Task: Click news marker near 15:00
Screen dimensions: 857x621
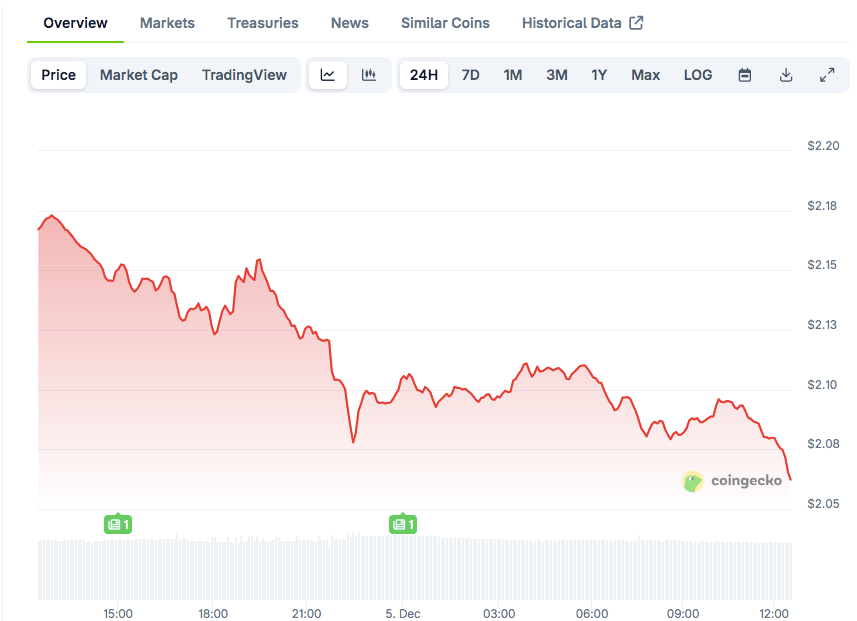Action: tap(118, 524)
